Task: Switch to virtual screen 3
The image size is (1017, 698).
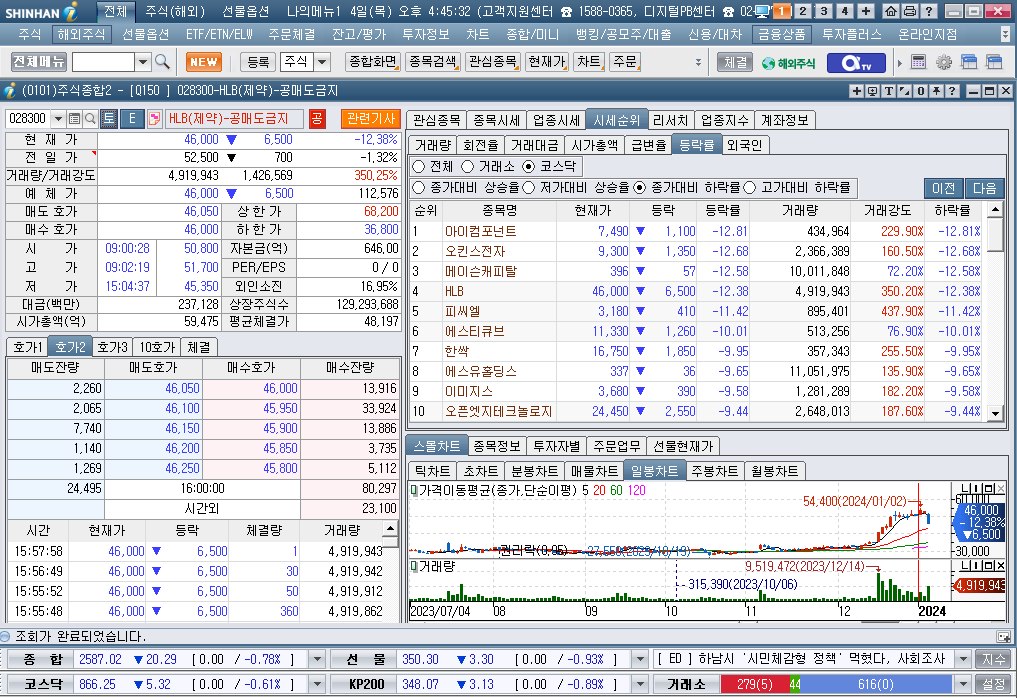Action: coord(824,11)
